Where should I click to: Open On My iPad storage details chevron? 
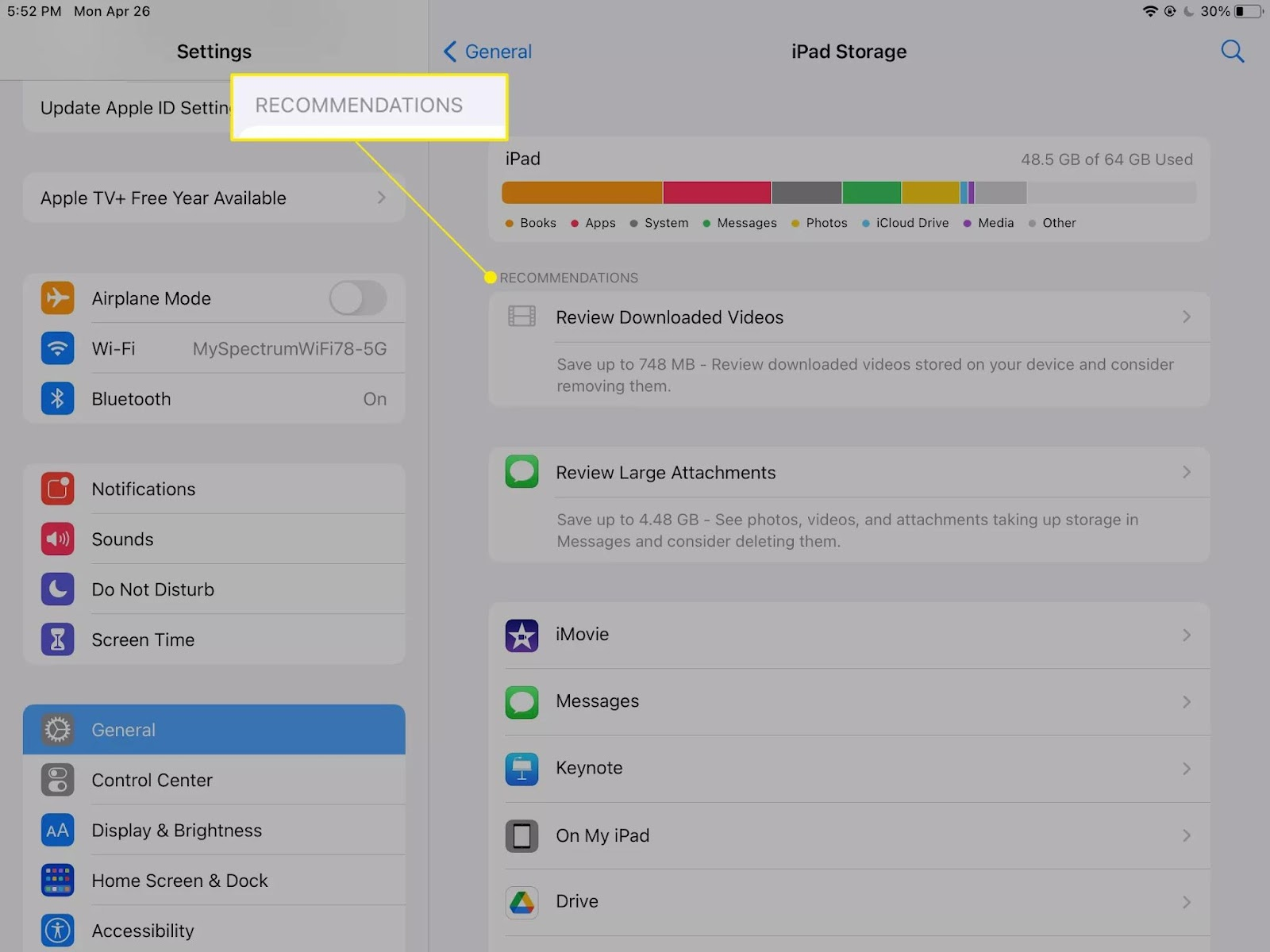click(x=1187, y=835)
